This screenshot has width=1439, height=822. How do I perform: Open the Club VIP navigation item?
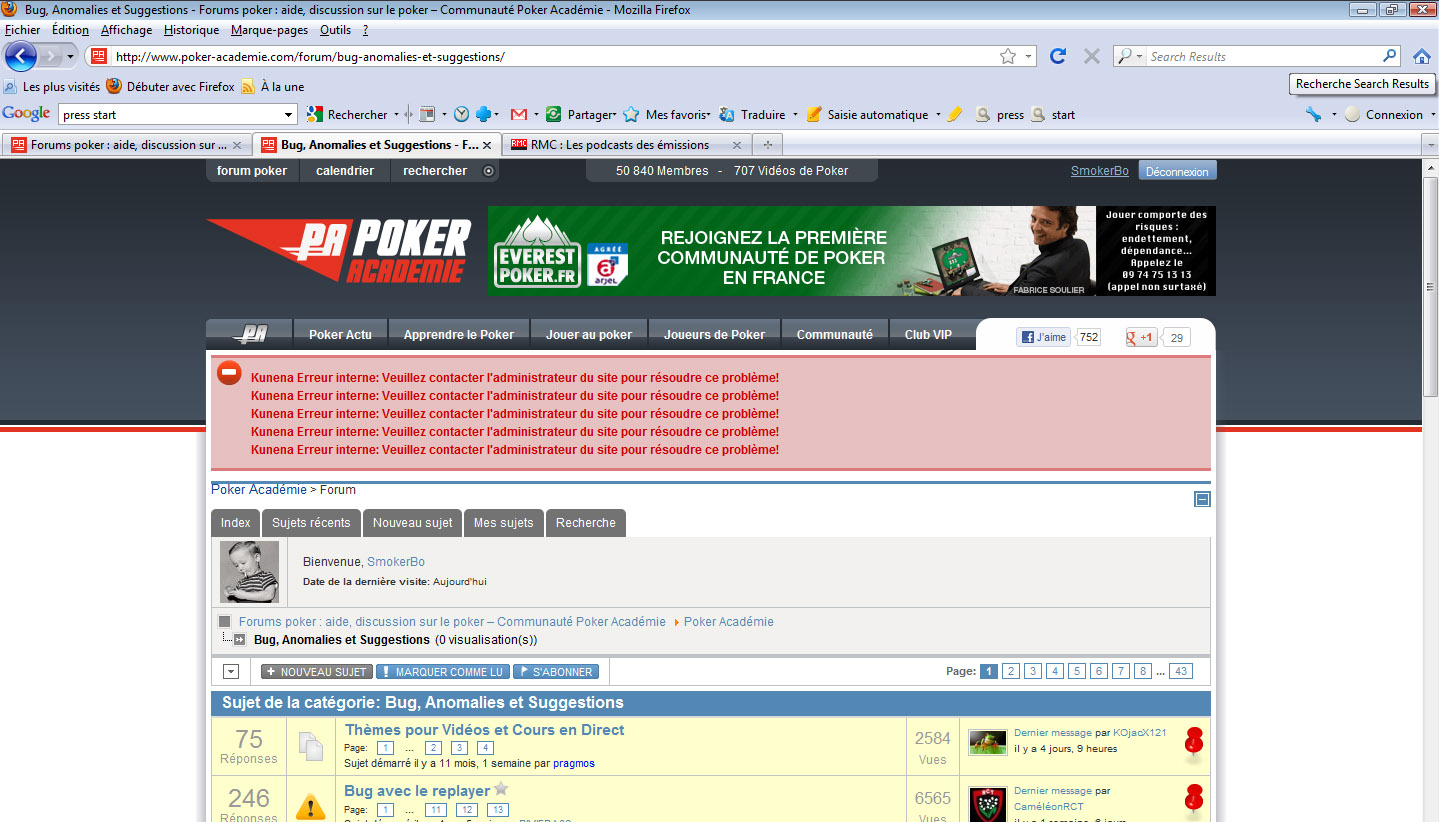tap(928, 335)
